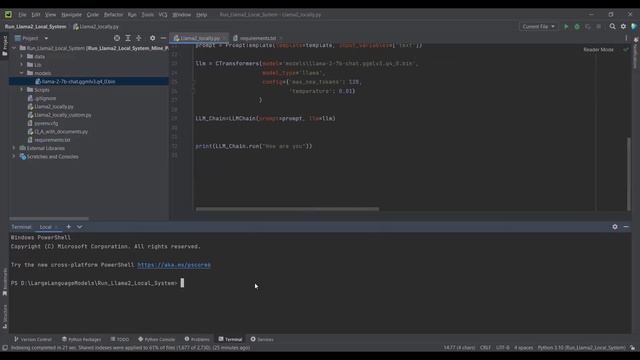This screenshot has width=640, height=360.
Task: Expand Scratches and Consoles node
Action: pyautogui.click(x=14, y=156)
